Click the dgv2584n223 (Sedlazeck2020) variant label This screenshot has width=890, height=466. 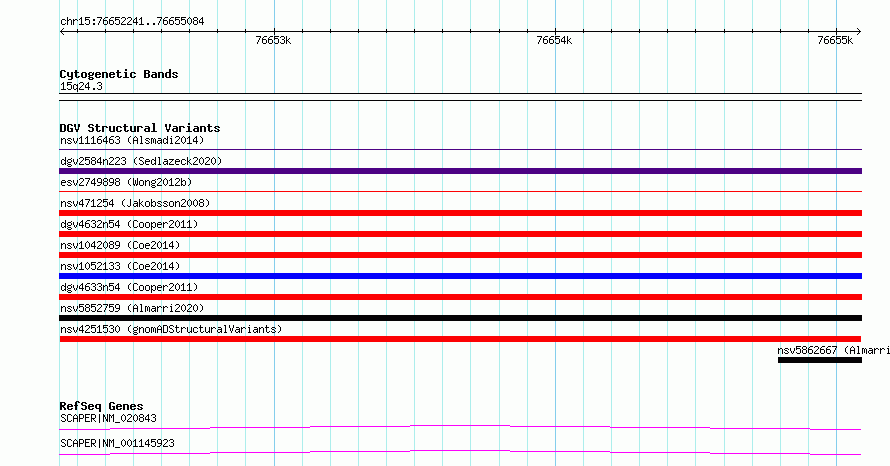(x=141, y=161)
